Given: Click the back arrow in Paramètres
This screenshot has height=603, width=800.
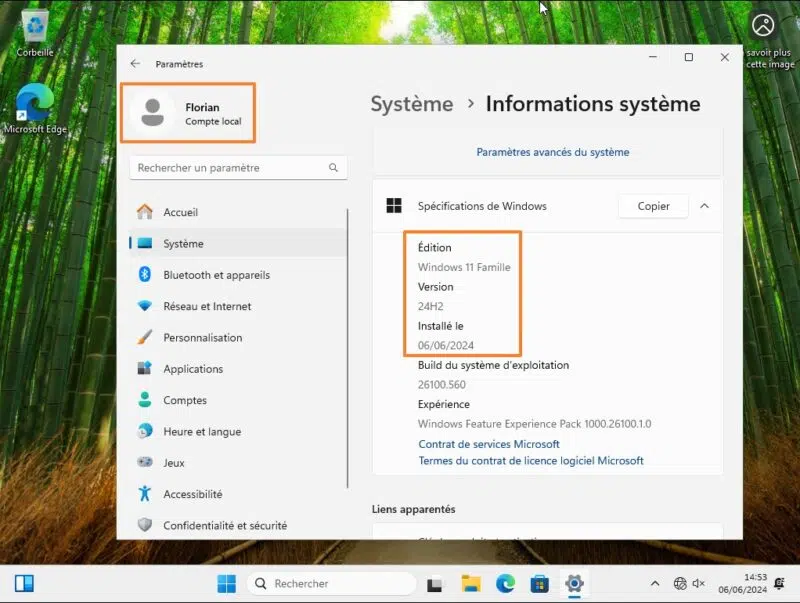Looking at the screenshot, I should (x=136, y=63).
